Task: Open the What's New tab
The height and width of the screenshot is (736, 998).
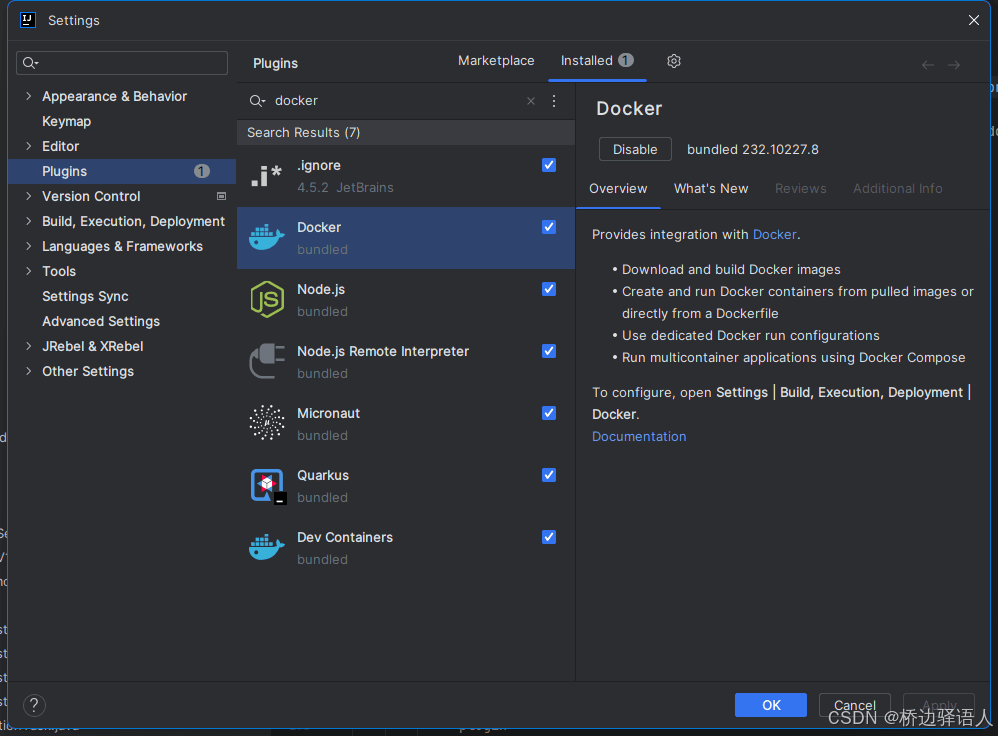Action: click(x=711, y=188)
